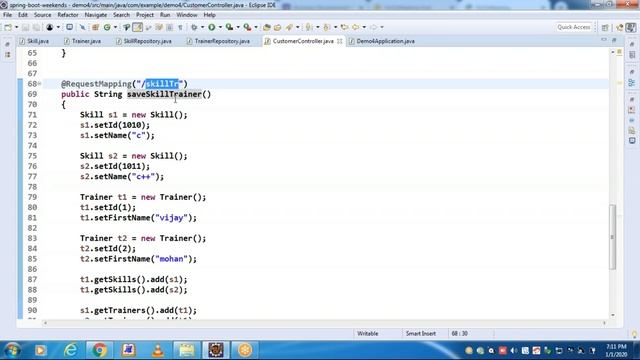Click the Back navigation arrow icon
Viewport: 640px width, 360px height.
coord(356,27)
